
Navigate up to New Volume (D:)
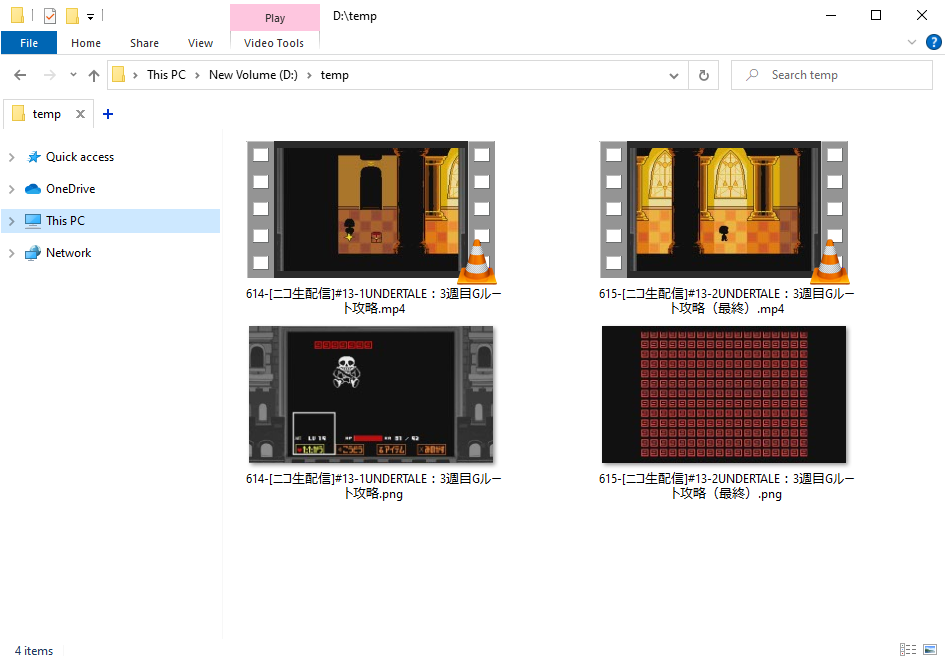[x=94, y=74]
